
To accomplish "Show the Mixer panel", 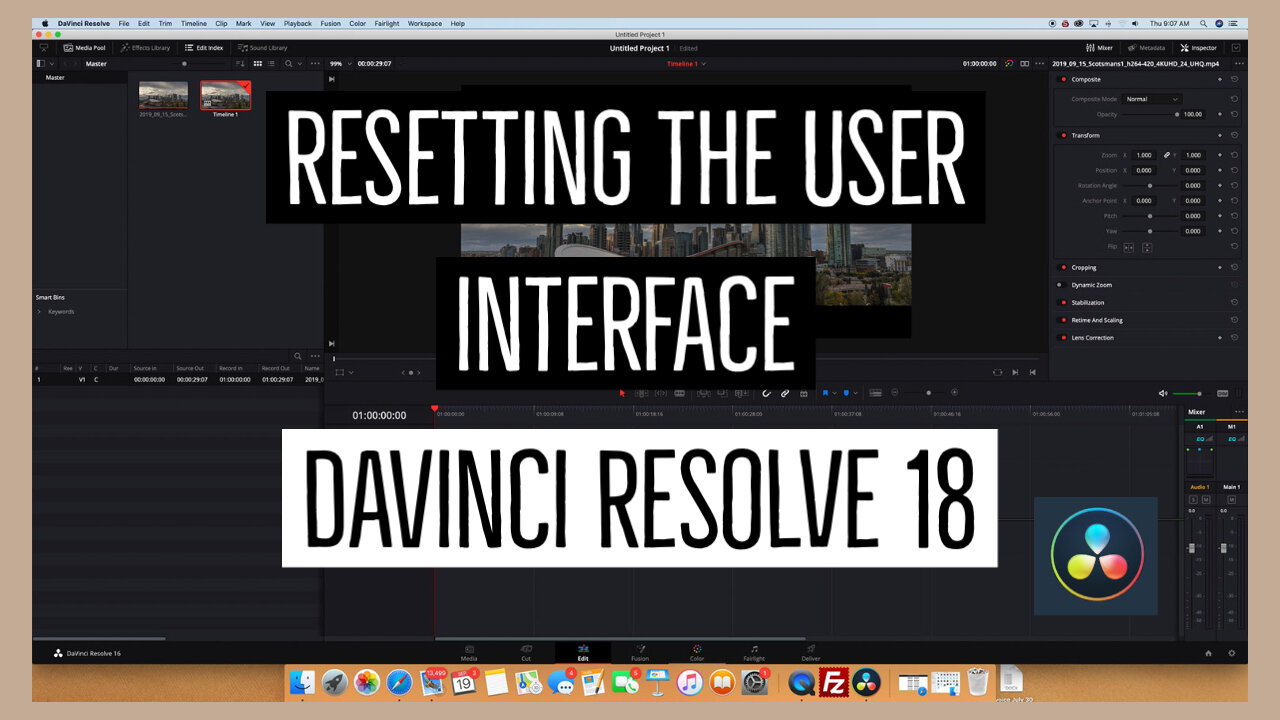I will (x=1099, y=48).
